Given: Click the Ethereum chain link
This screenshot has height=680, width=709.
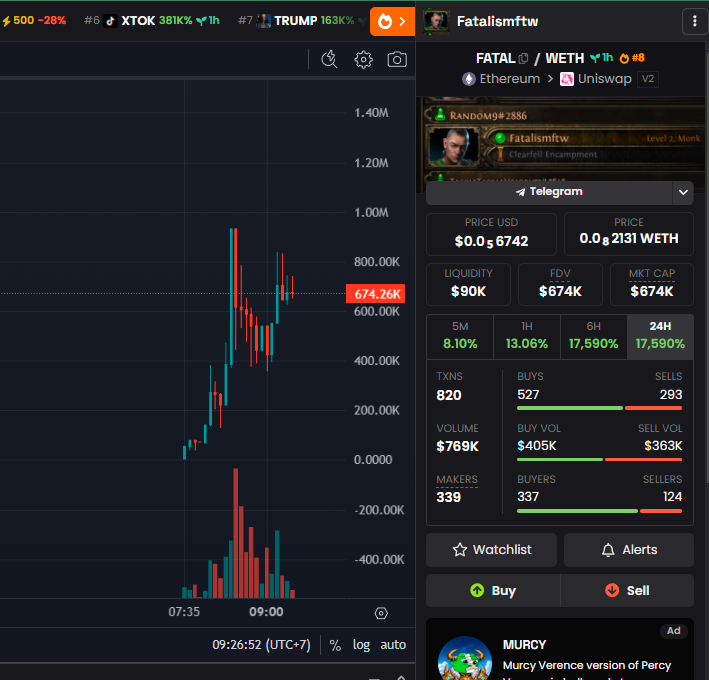Looking at the screenshot, I should point(501,79).
